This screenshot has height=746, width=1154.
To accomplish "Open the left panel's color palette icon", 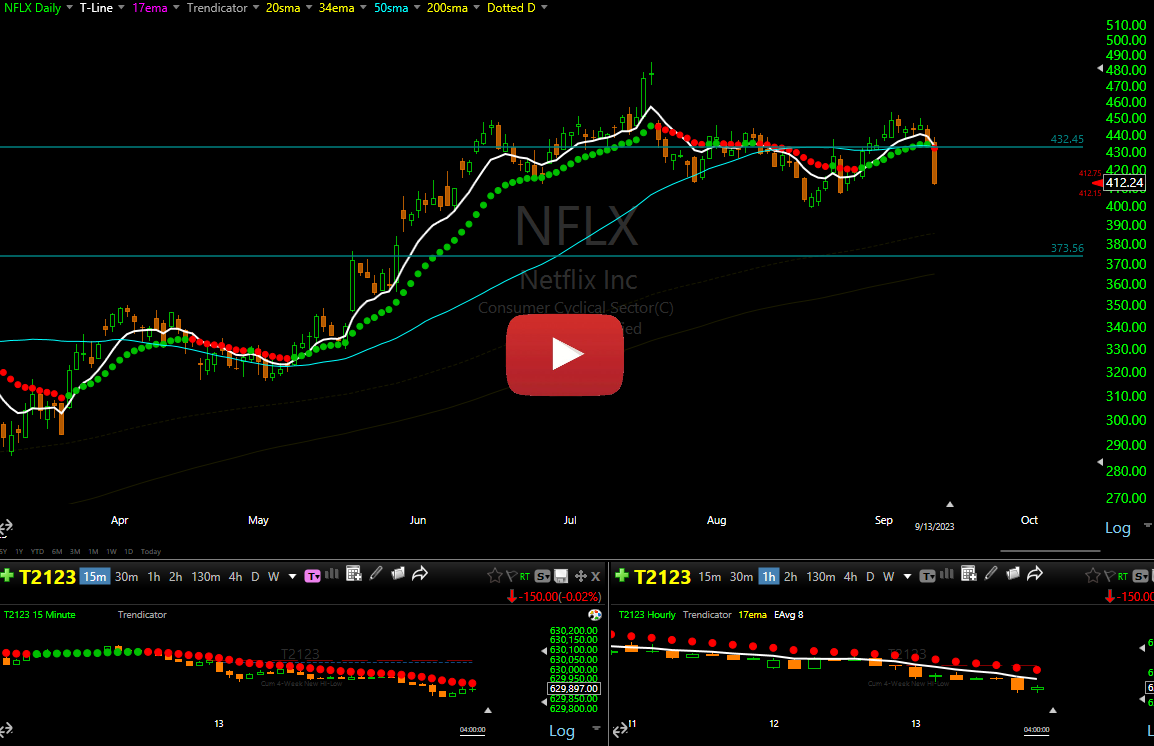I will (595, 615).
